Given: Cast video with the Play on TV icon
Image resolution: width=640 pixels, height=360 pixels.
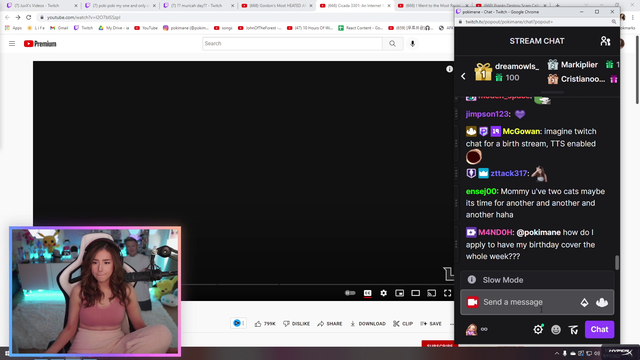Looking at the screenshot, I should click(431, 293).
